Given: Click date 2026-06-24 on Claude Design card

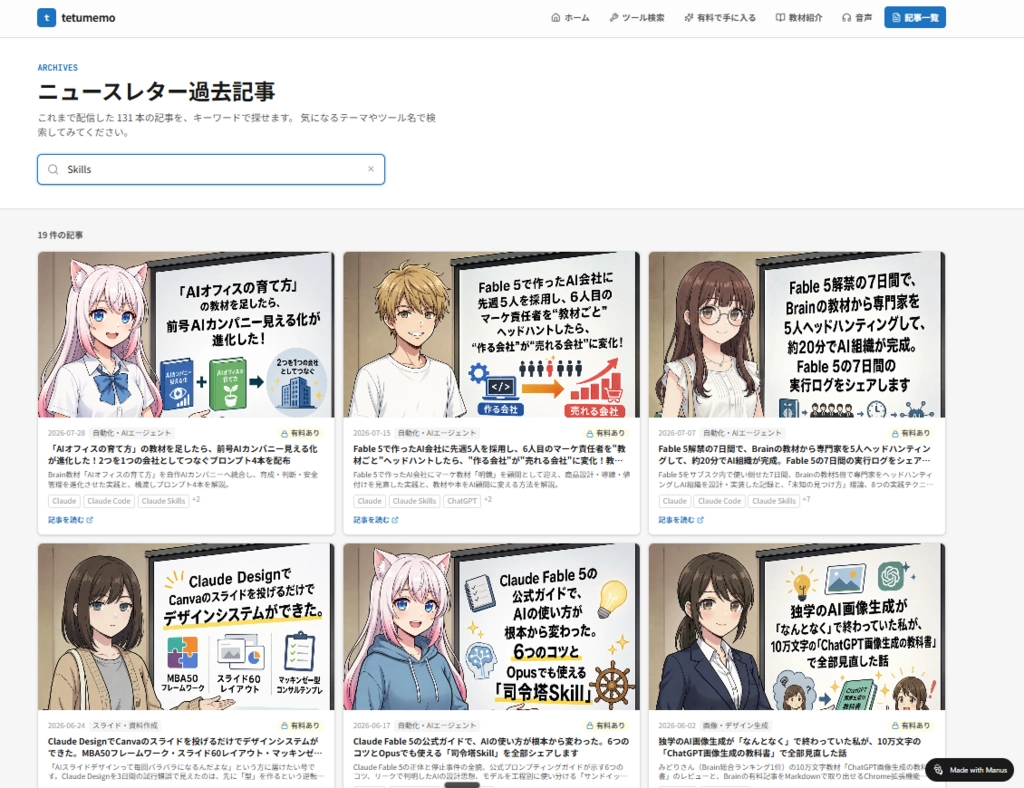Looking at the screenshot, I should [66, 725].
